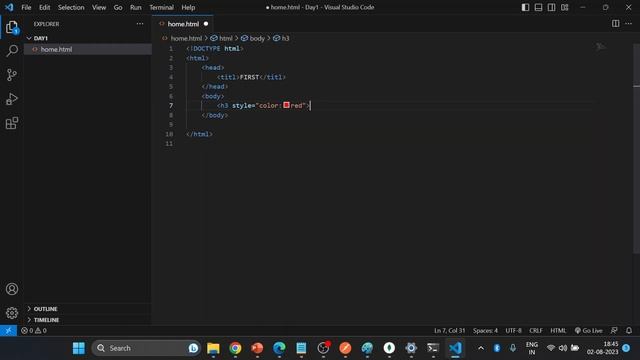Image resolution: width=640 pixels, height=360 pixels.
Task: Open the Selection menu
Action: (71, 7)
